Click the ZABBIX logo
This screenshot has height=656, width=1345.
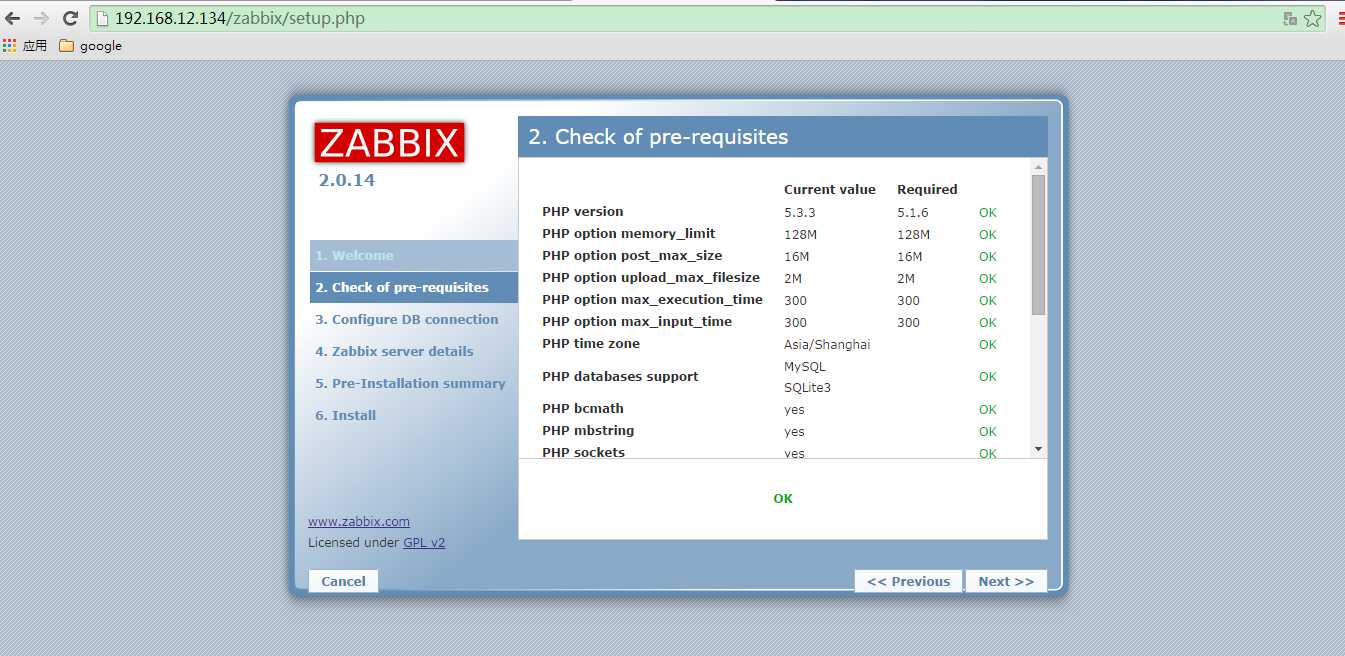(390, 143)
